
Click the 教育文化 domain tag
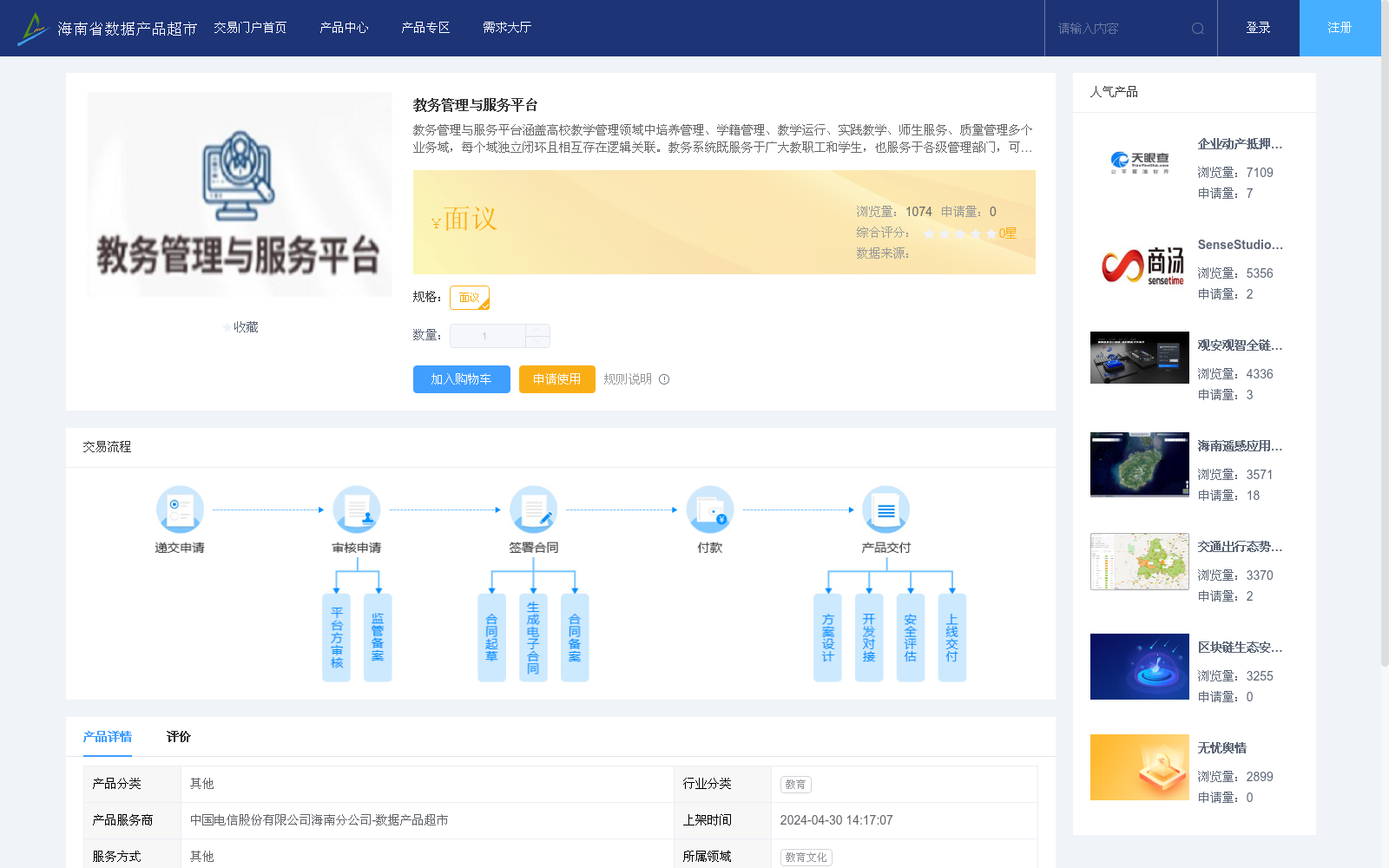(x=806, y=857)
